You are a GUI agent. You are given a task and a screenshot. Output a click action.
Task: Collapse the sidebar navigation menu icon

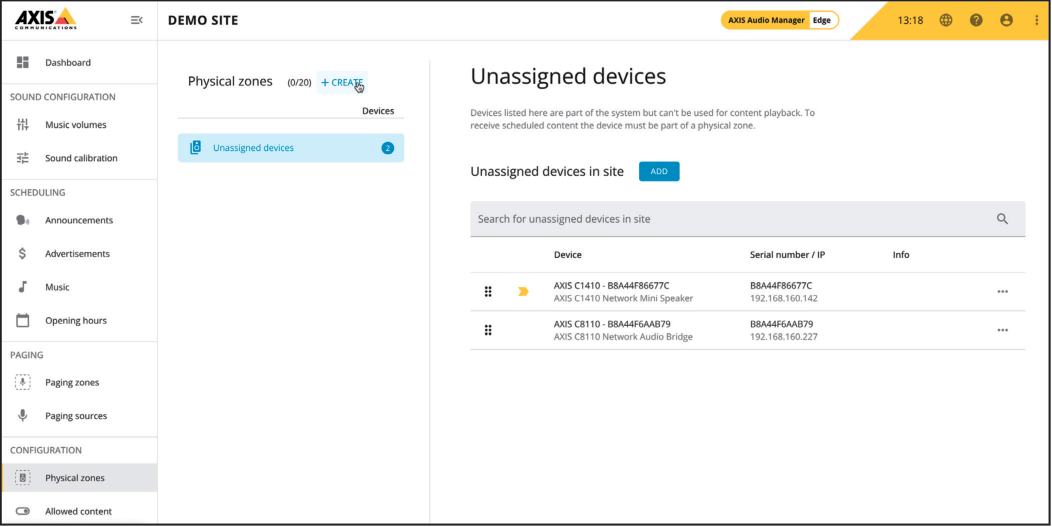pyautogui.click(x=137, y=20)
